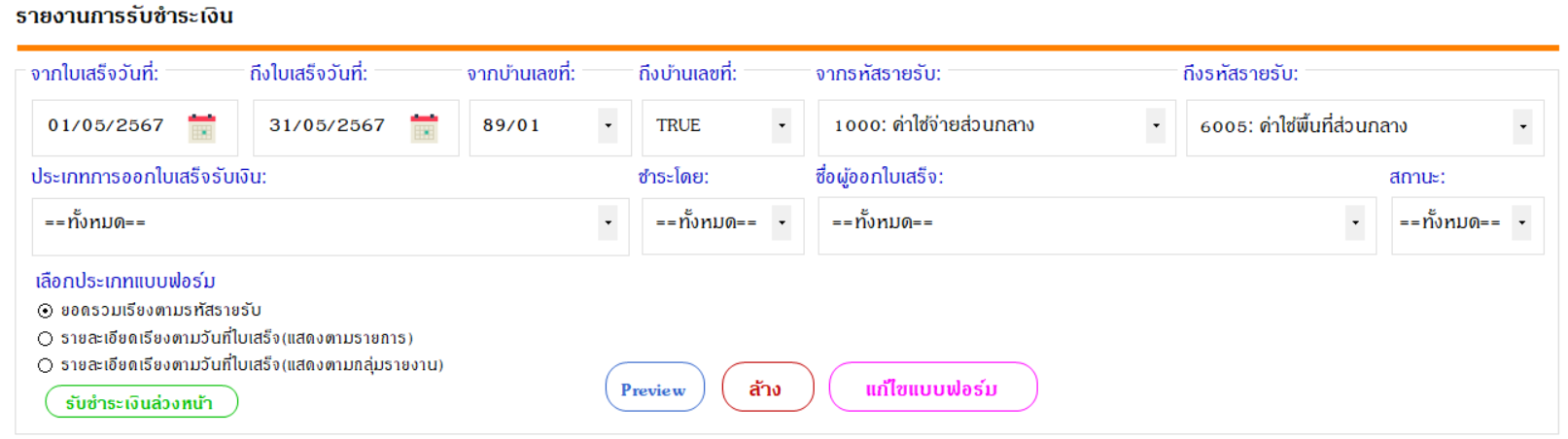Open calendar for จากใบเสร็จวันที่ date
The width and height of the screenshot is (1568, 439).
[201, 127]
